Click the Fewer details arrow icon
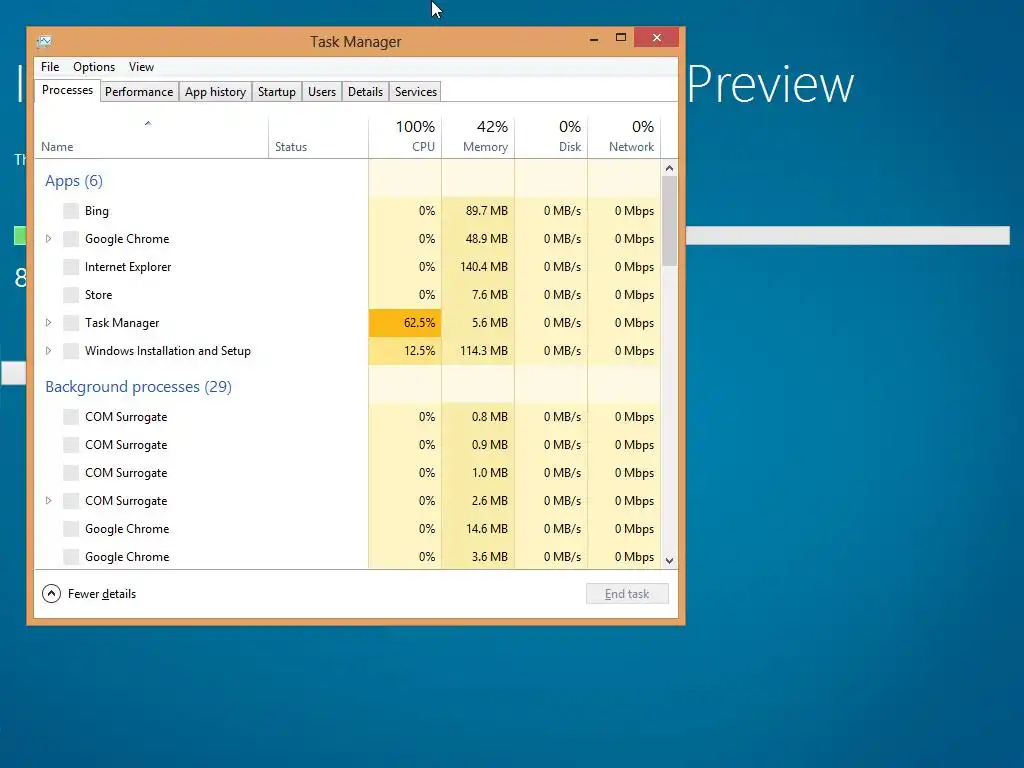 pos(52,594)
